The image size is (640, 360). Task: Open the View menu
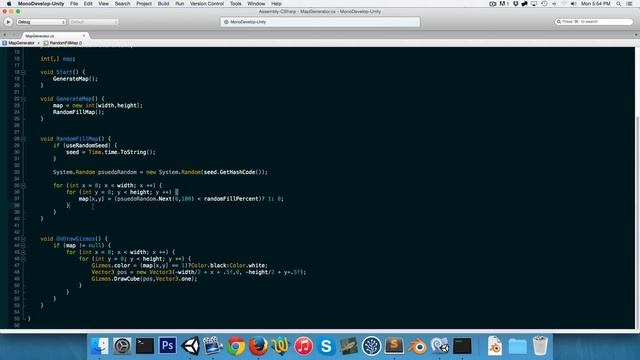click(x=103, y=4)
